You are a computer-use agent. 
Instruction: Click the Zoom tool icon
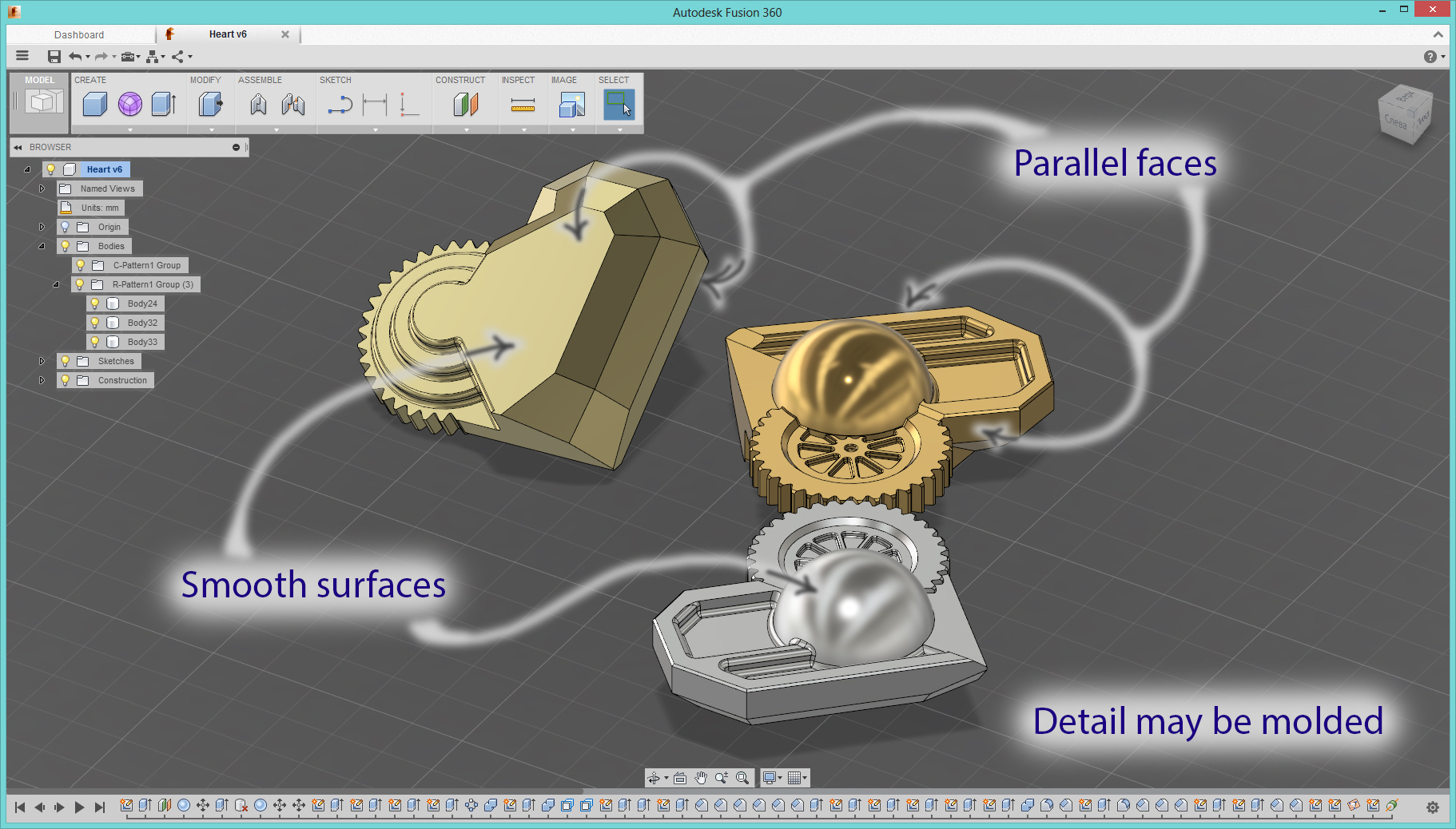tap(722, 778)
